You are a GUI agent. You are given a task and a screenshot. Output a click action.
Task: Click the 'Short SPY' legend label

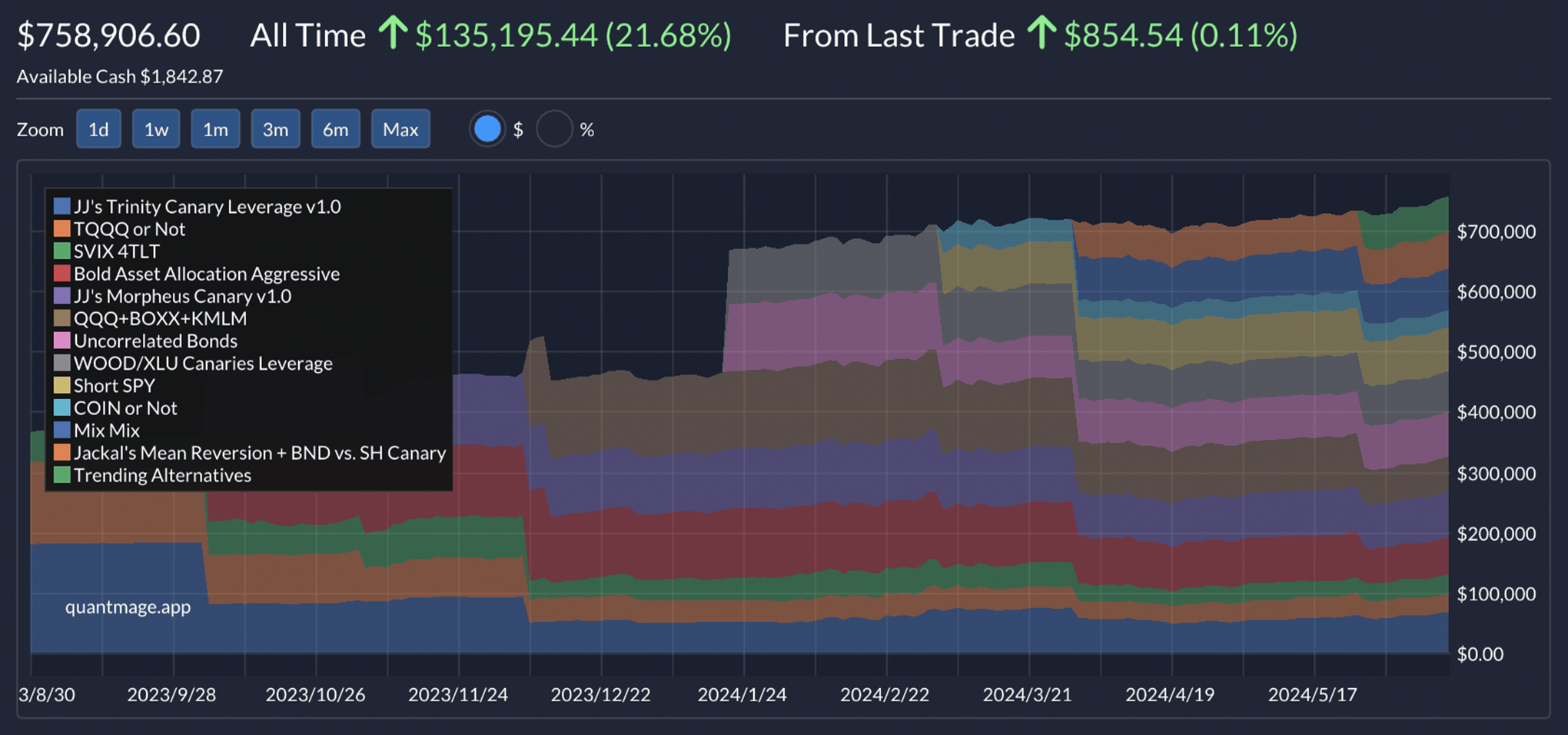click(115, 385)
